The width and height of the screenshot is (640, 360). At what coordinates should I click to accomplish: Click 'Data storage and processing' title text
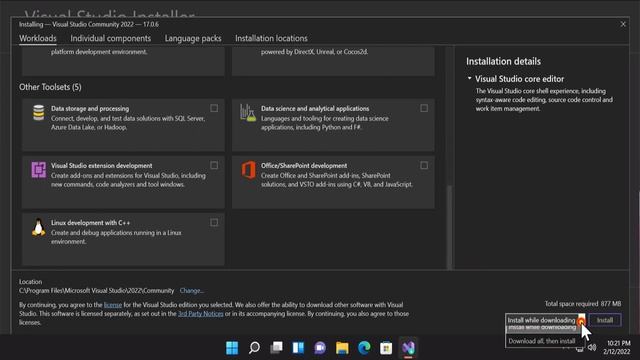point(90,109)
